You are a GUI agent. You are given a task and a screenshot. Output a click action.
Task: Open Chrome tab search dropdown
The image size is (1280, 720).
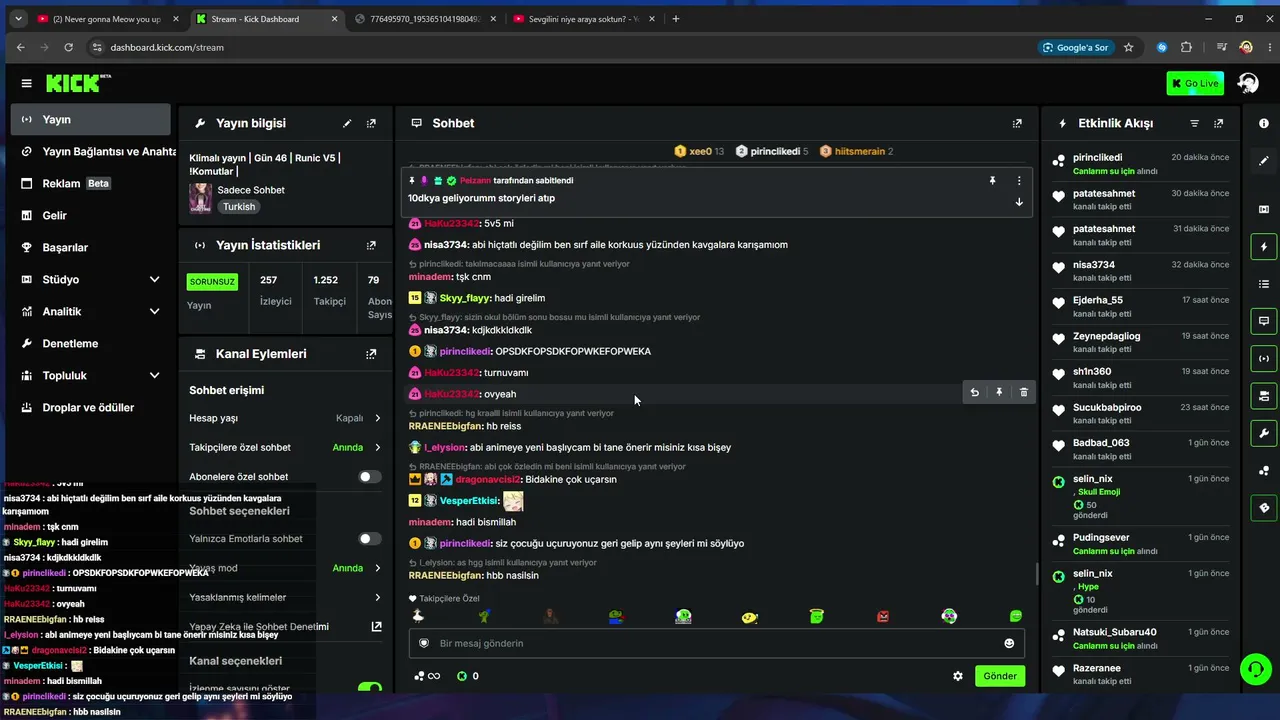[x=18, y=19]
